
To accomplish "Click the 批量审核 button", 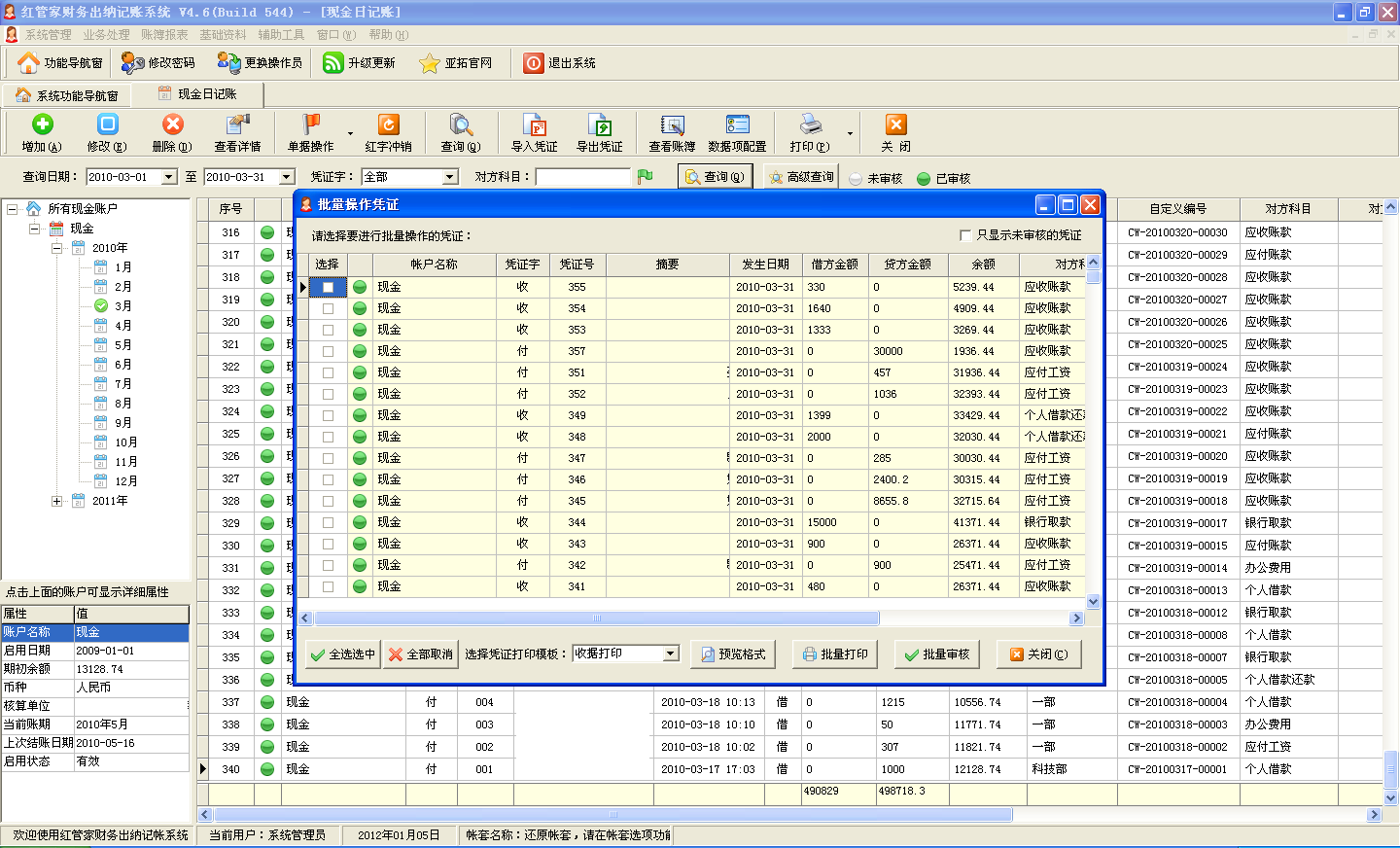I will coord(936,654).
